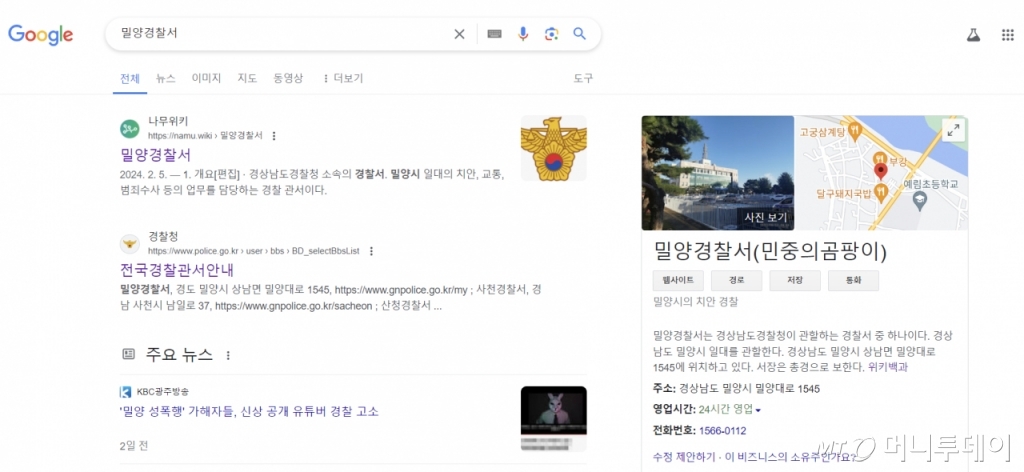Screen dimensions: 1024x472
Task: Start voice search with microphone icon
Action: click(x=523, y=34)
